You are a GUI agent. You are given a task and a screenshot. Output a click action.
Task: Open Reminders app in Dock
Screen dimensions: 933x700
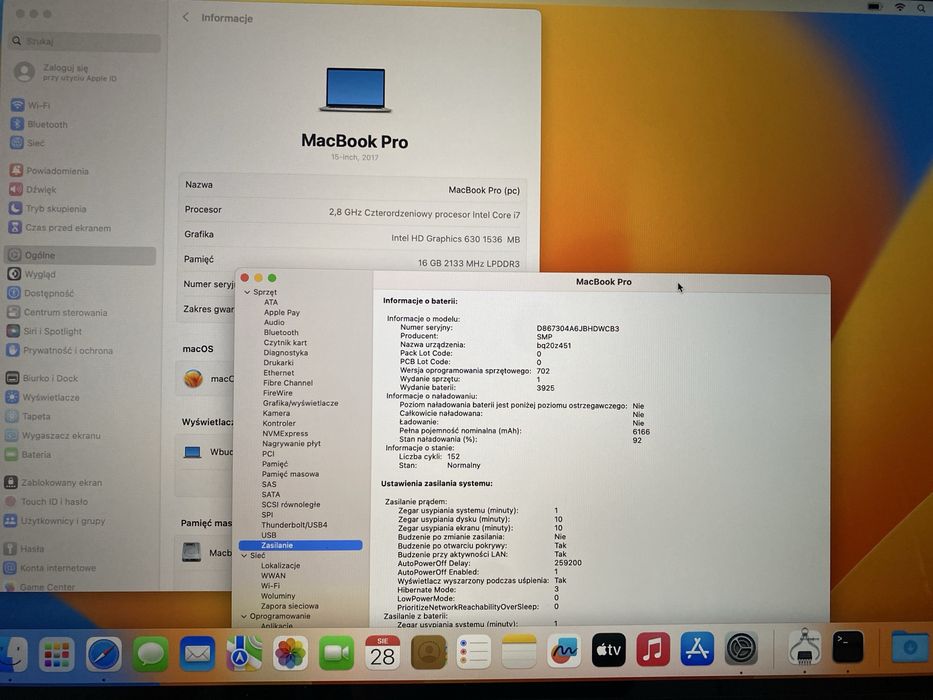(474, 652)
